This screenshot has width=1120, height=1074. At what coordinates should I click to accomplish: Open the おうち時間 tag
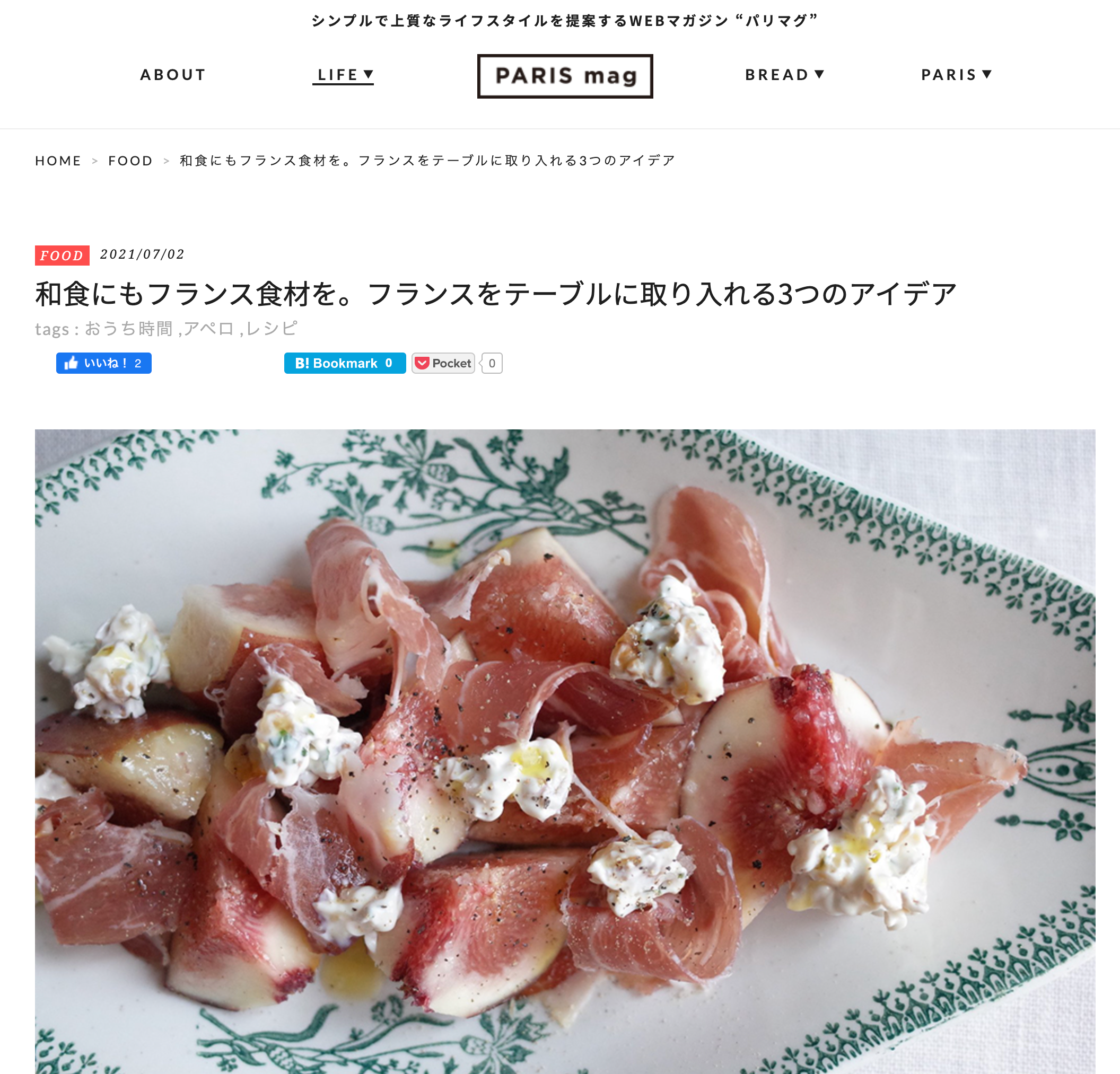coord(128,329)
